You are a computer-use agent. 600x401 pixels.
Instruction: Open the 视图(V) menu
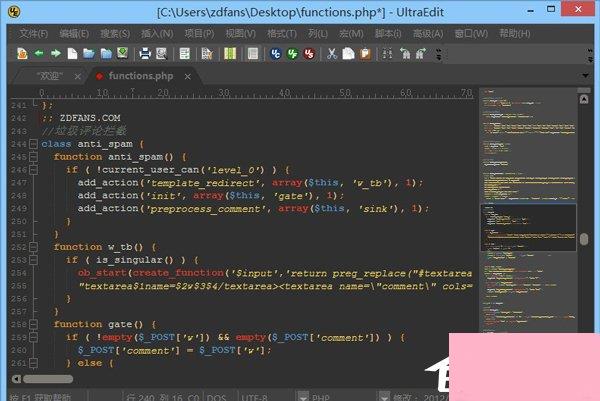click(x=240, y=34)
